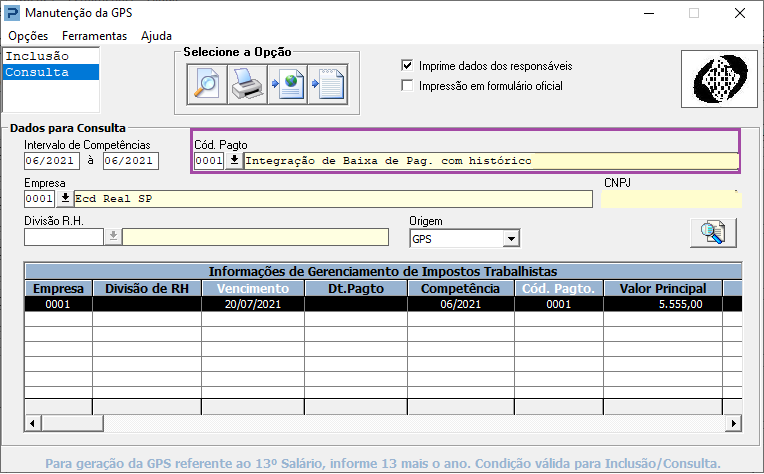
Task: Open the Empresa lookup arrow
Action: click(65, 198)
